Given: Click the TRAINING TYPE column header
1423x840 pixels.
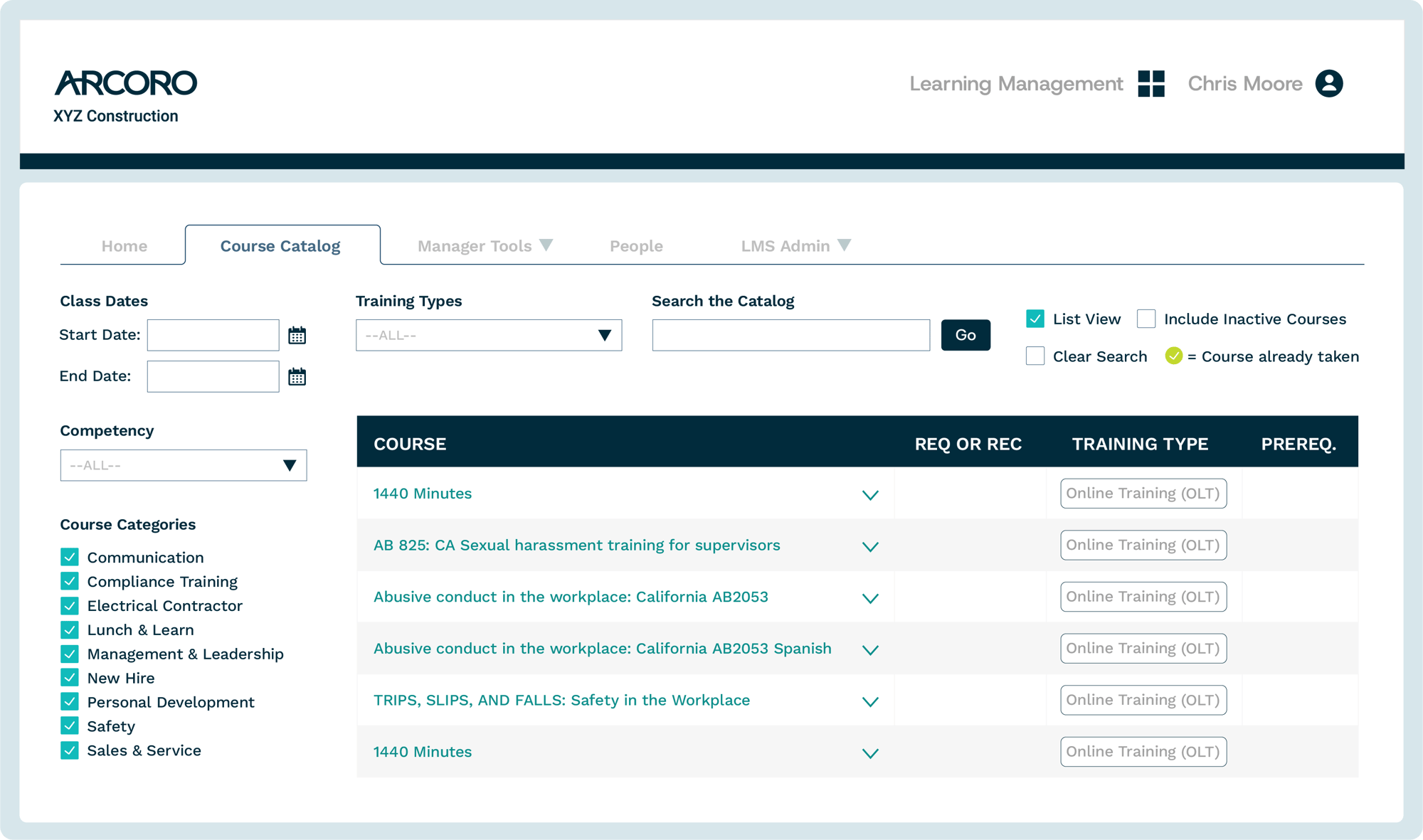Looking at the screenshot, I should click(x=1141, y=444).
